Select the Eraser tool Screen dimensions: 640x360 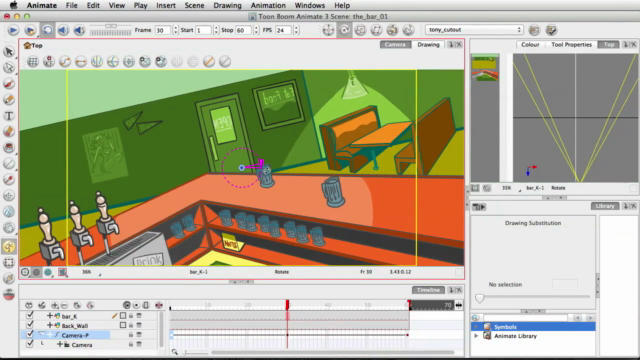[x=9, y=132]
